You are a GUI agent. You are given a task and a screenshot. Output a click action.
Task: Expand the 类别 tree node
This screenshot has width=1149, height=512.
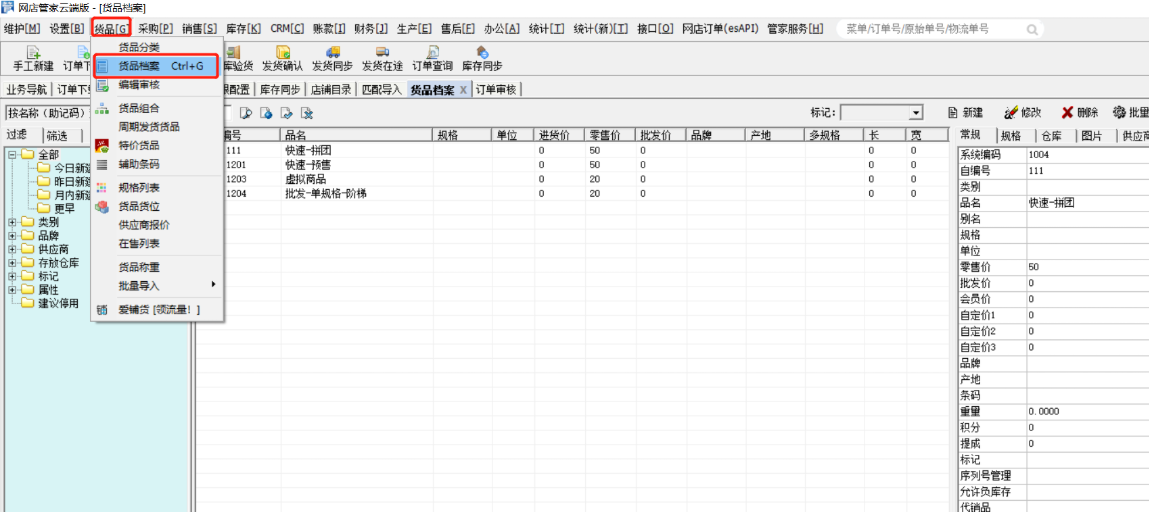tap(12, 222)
